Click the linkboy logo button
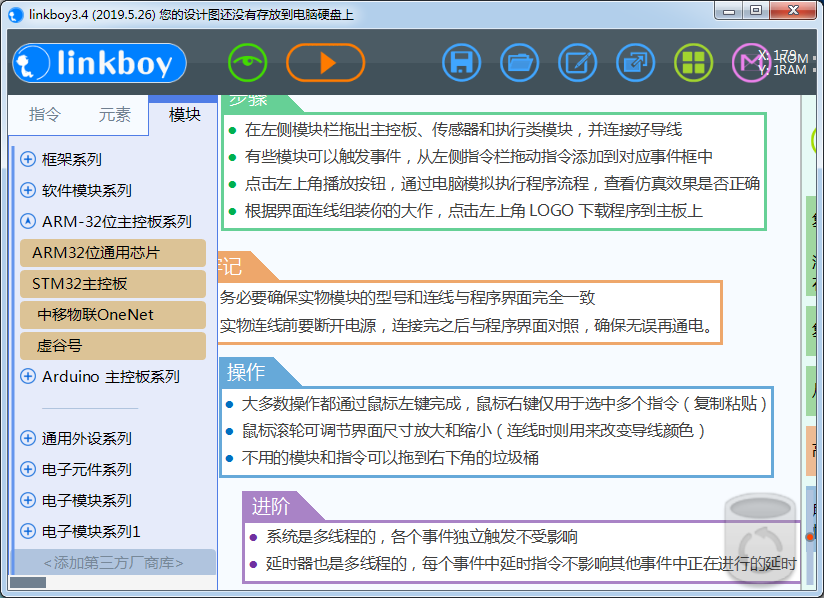 pos(99,63)
